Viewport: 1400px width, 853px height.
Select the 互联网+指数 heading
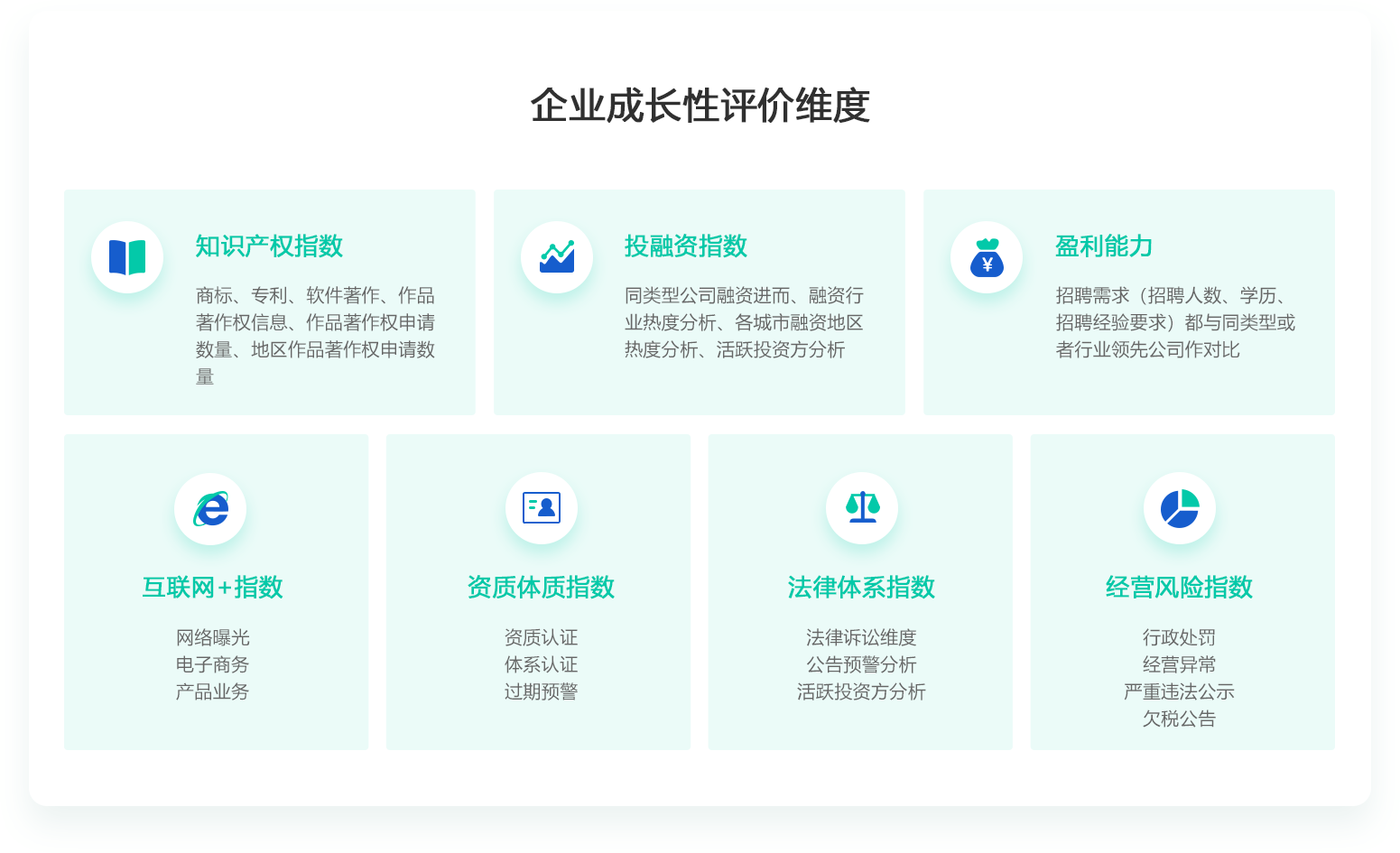pos(213,588)
